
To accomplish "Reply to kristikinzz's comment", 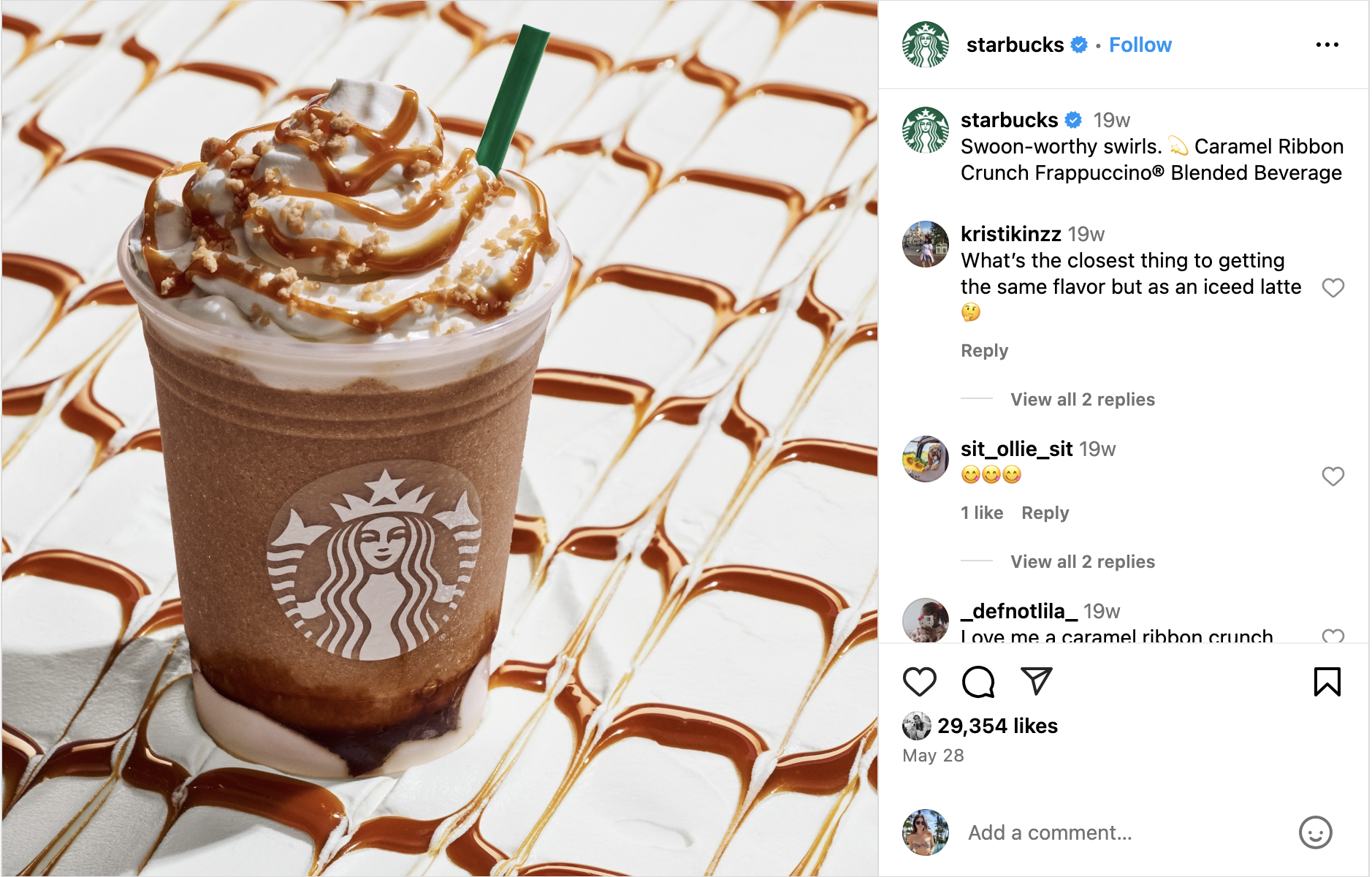I will 984,351.
